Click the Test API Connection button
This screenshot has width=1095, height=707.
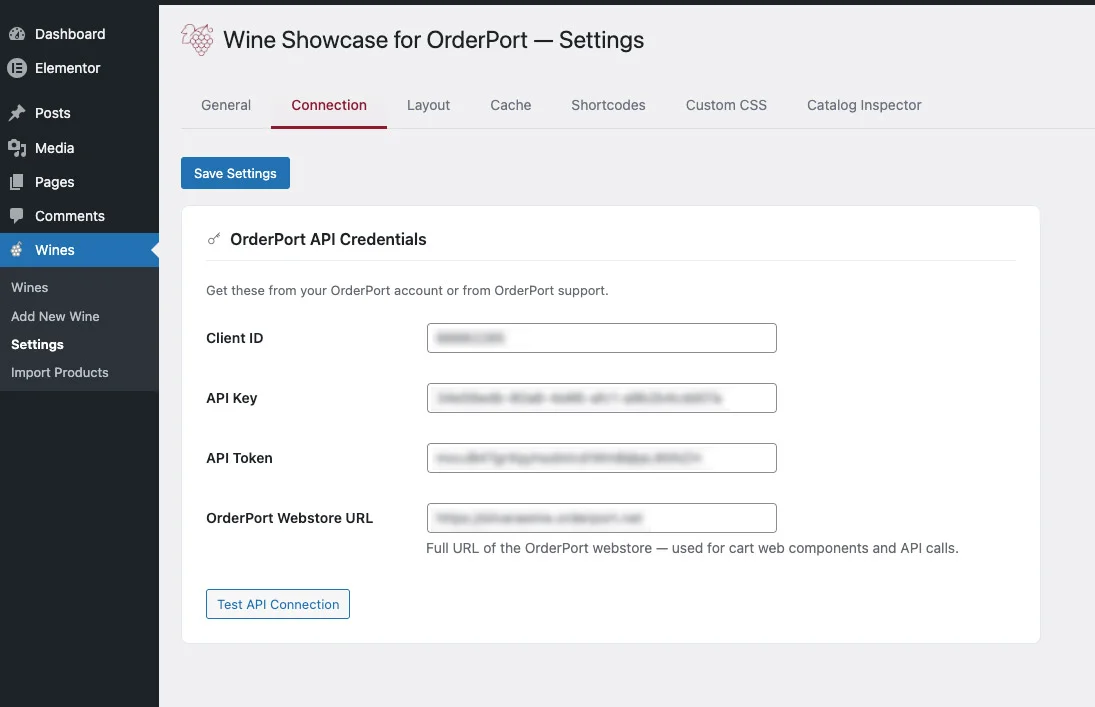tap(278, 604)
